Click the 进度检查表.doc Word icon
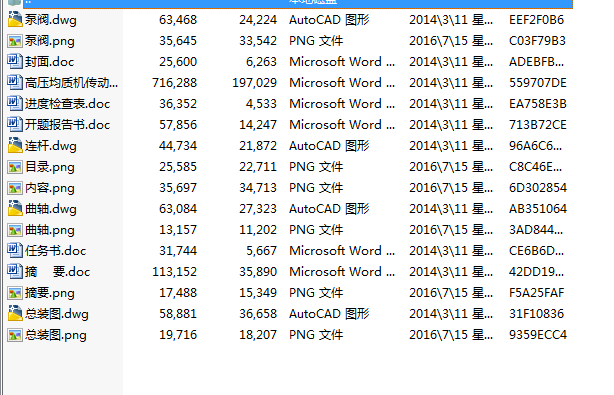Image resolution: width=614 pixels, height=395 pixels. pyautogui.click(x=15, y=104)
